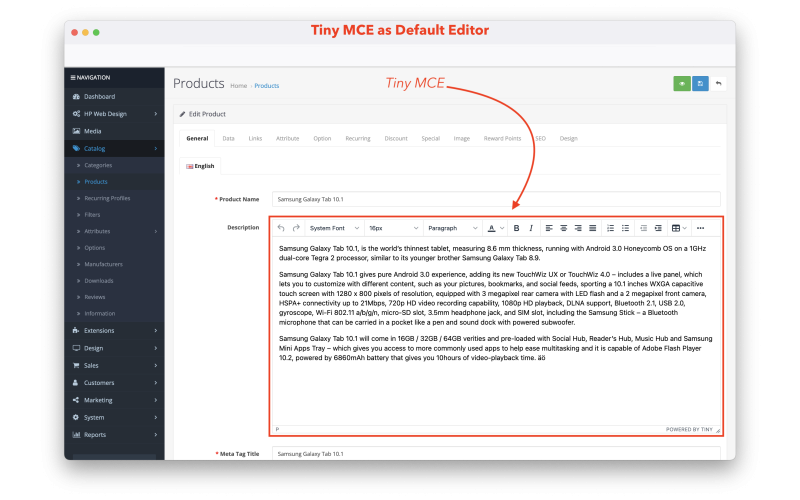
Task: Expand the HP Web Design menu
Action: coord(114,114)
